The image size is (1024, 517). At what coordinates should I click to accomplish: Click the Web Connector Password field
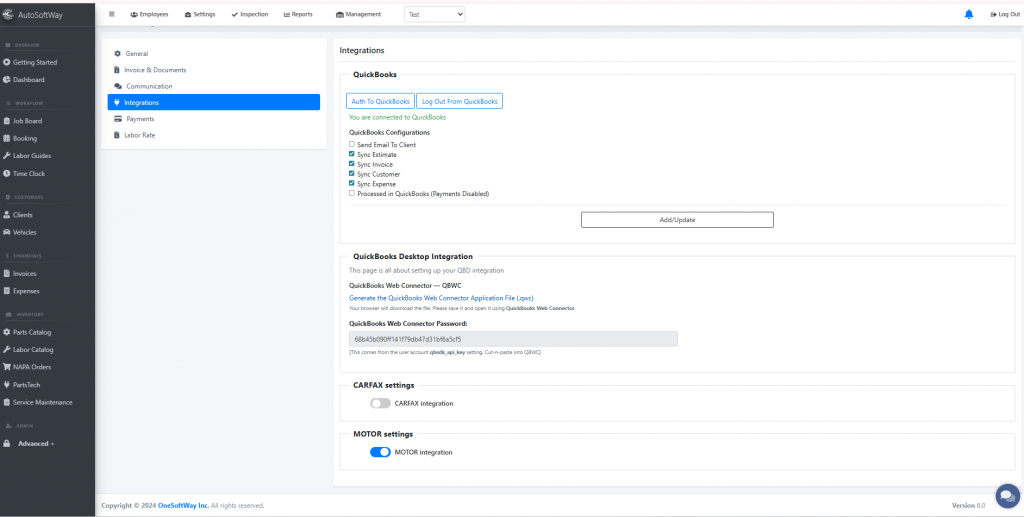513,339
